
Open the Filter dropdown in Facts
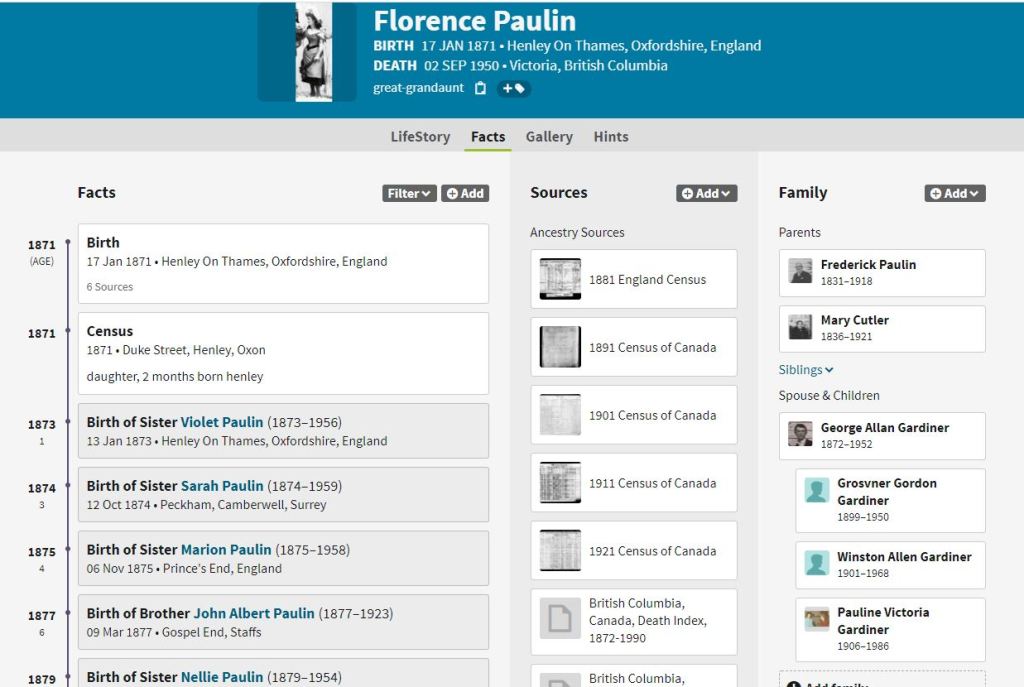[409, 193]
